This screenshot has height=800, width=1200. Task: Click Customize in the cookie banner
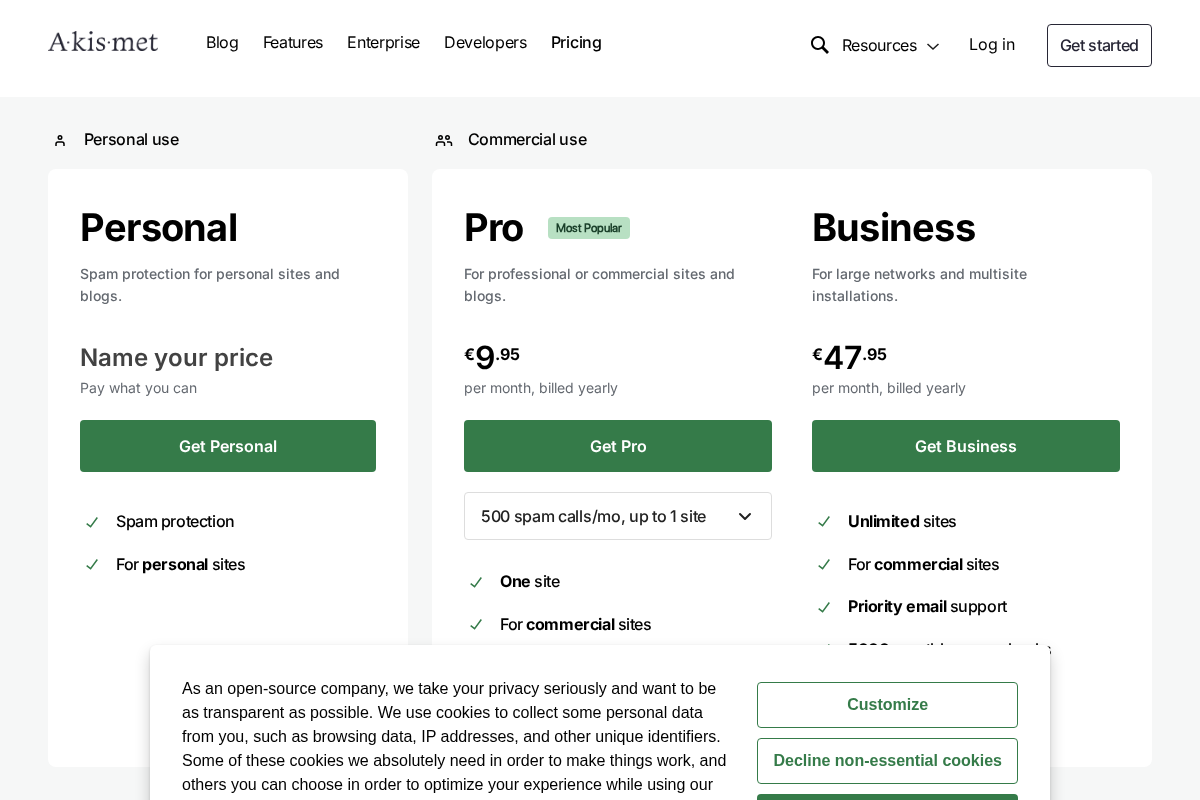[887, 705]
